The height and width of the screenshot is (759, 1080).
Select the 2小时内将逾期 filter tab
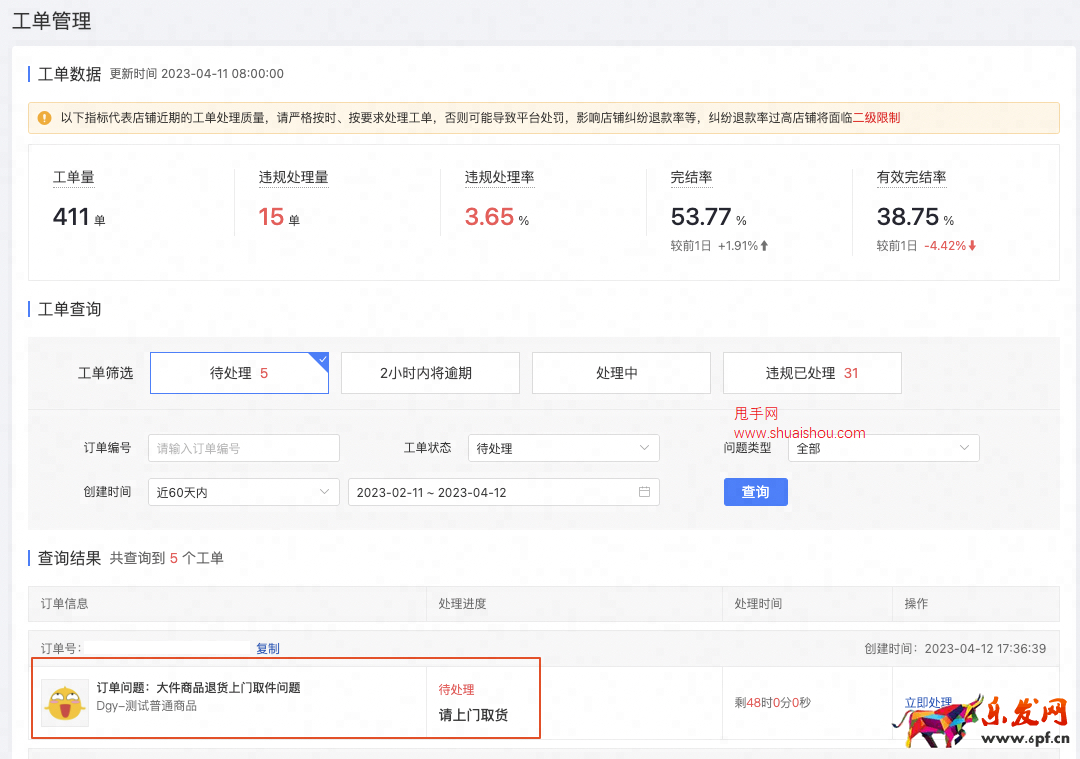(430, 373)
